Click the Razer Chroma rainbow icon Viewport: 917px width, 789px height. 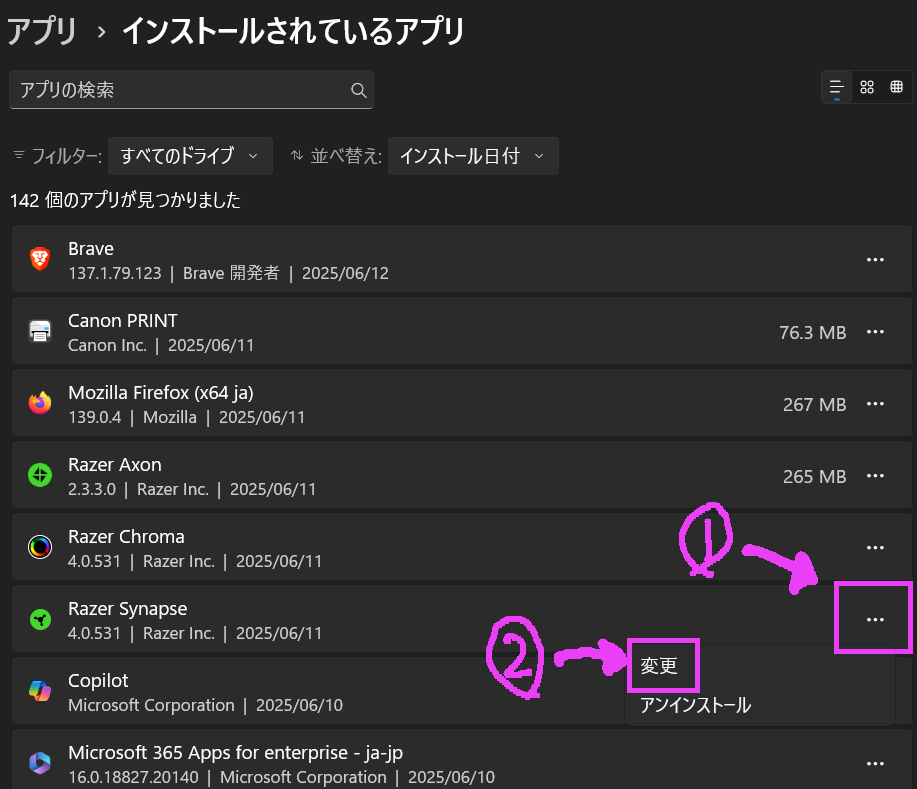point(40,547)
